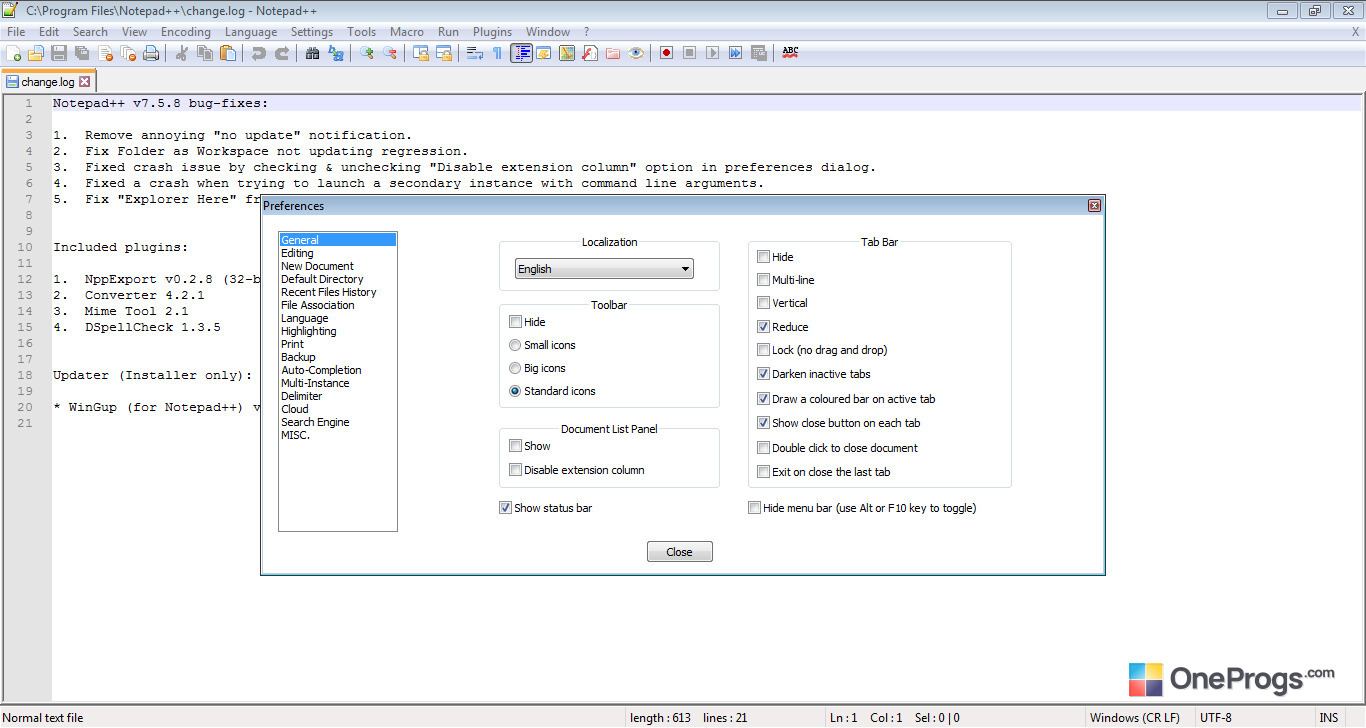Click Run macro multiple times icon
The image size is (1366, 728).
(x=736, y=53)
